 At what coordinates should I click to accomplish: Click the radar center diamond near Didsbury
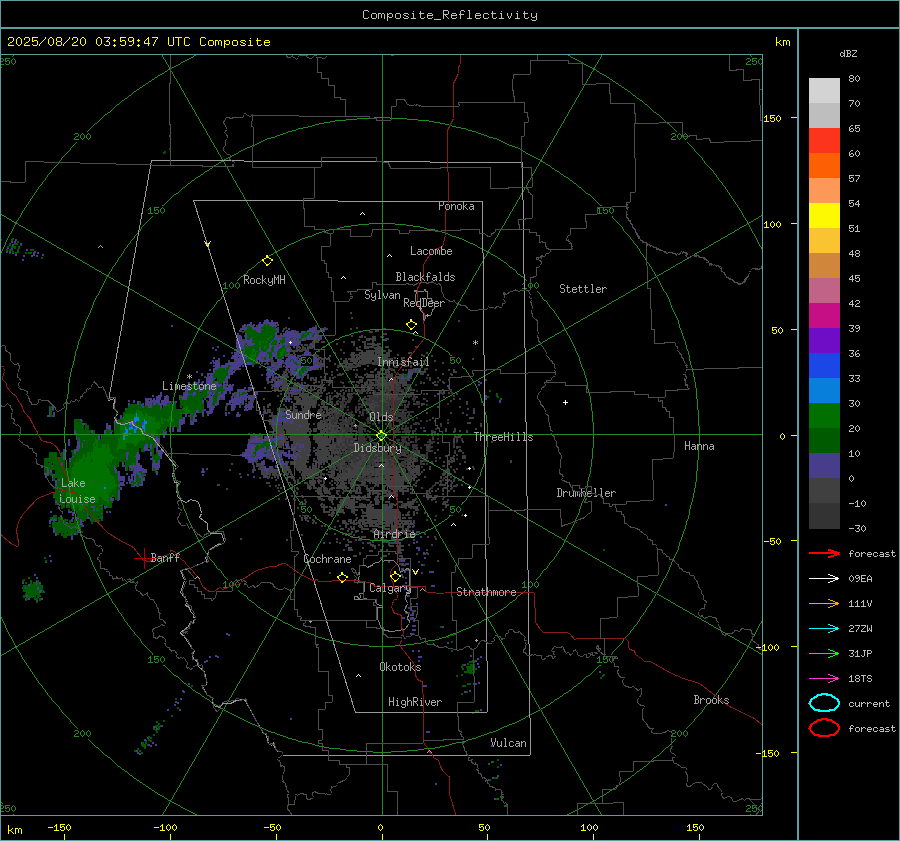(382, 436)
